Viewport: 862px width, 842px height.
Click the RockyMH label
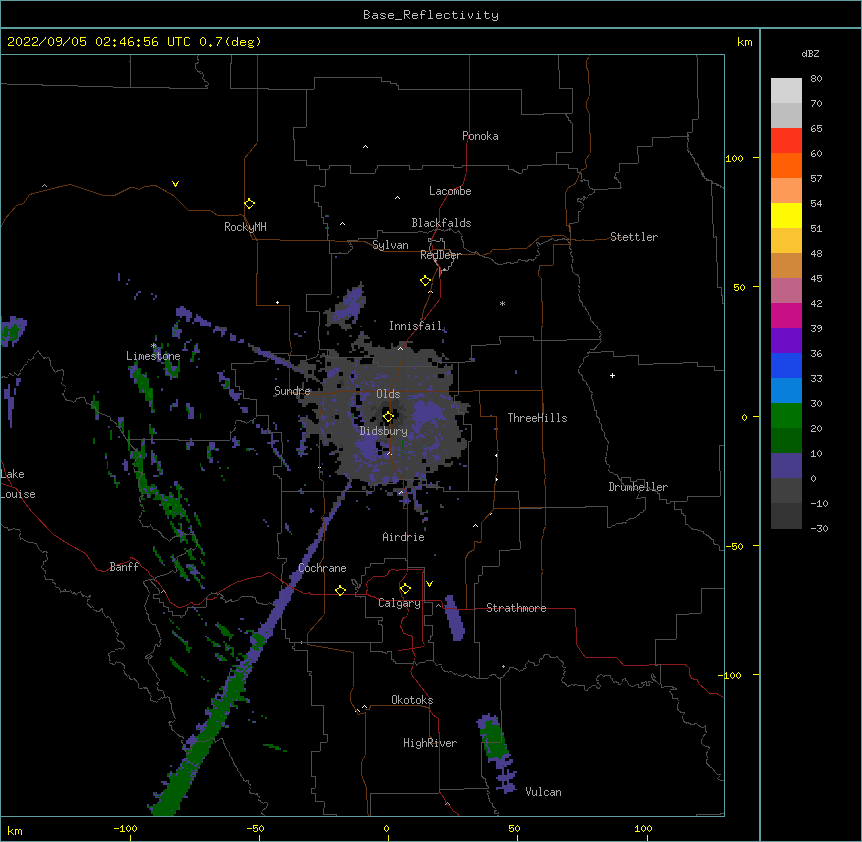click(x=245, y=227)
